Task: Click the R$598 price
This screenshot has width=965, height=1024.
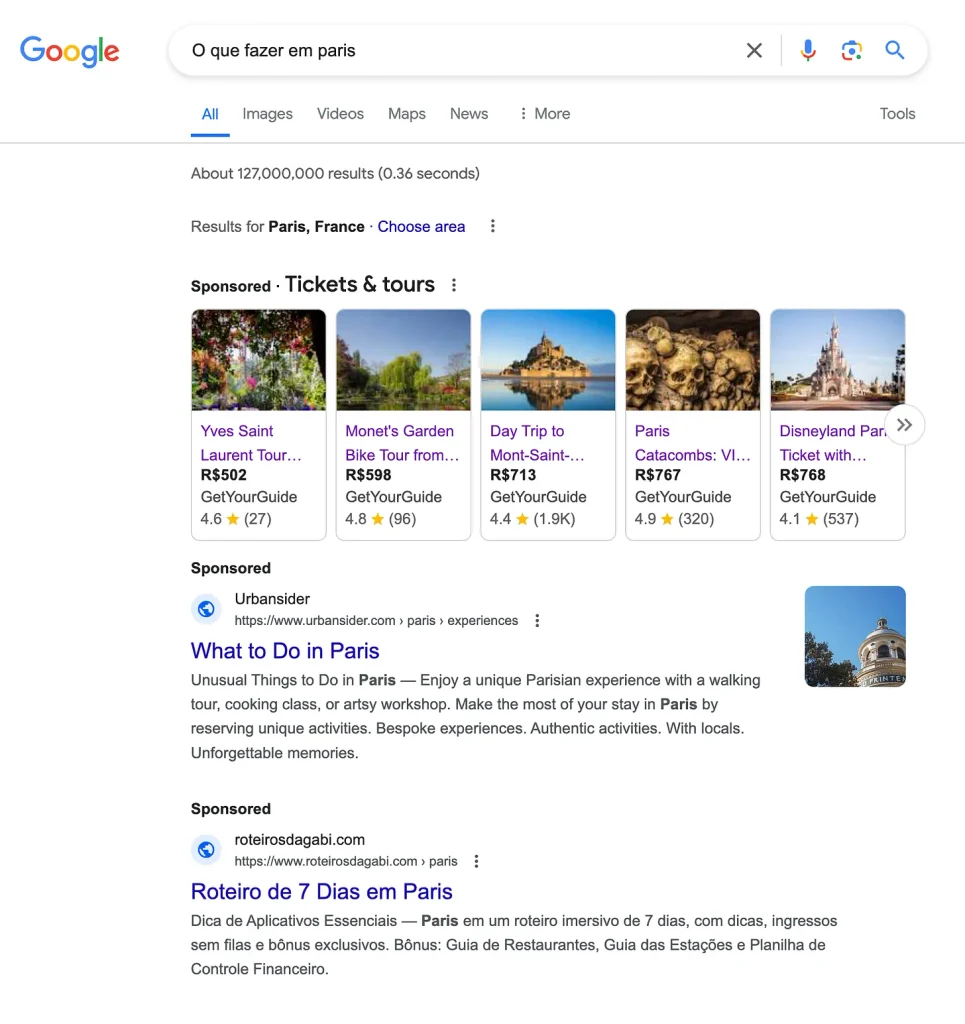Action: click(368, 475)
